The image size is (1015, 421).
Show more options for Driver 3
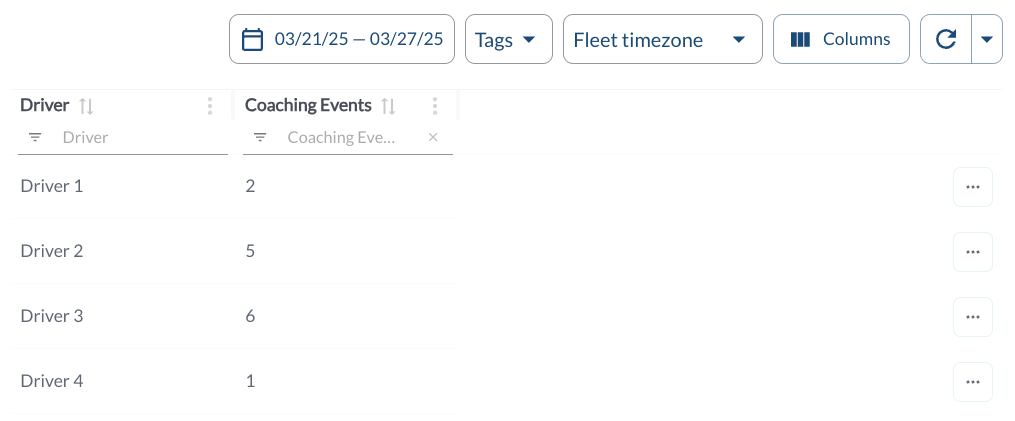pyautogui.click(x=972, y=317)
